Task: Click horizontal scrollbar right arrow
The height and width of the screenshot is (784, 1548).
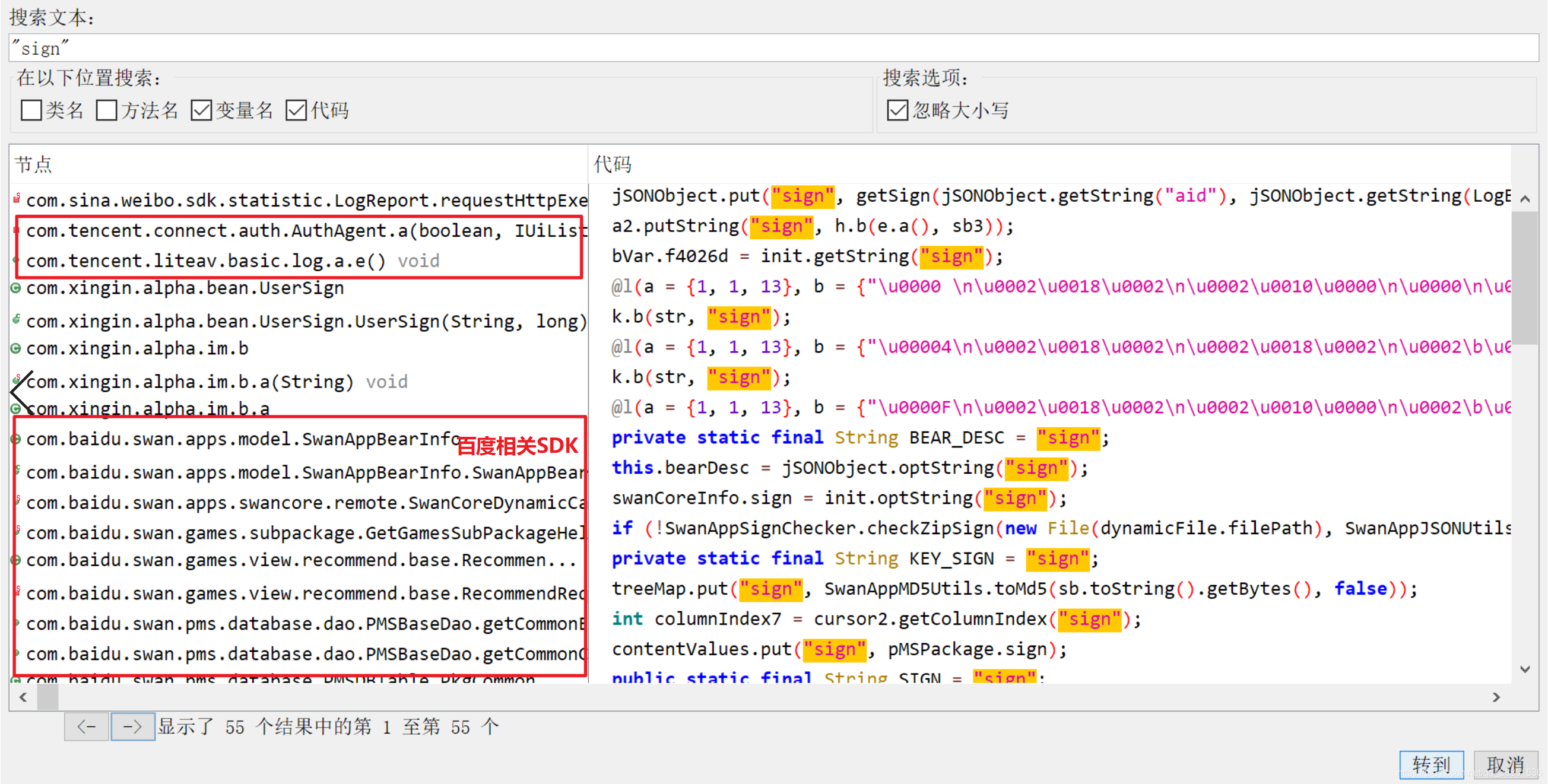Action: point(1496,697)
